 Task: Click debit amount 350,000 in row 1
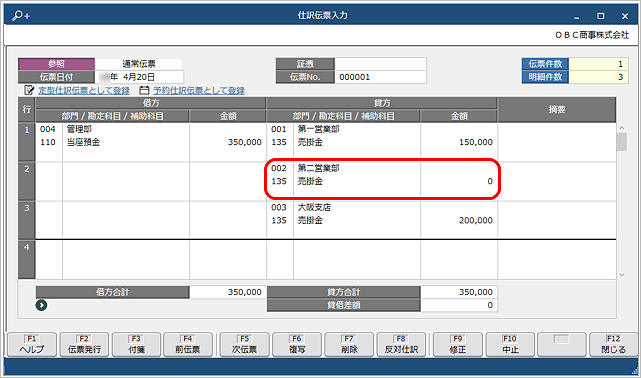(244, 142)
